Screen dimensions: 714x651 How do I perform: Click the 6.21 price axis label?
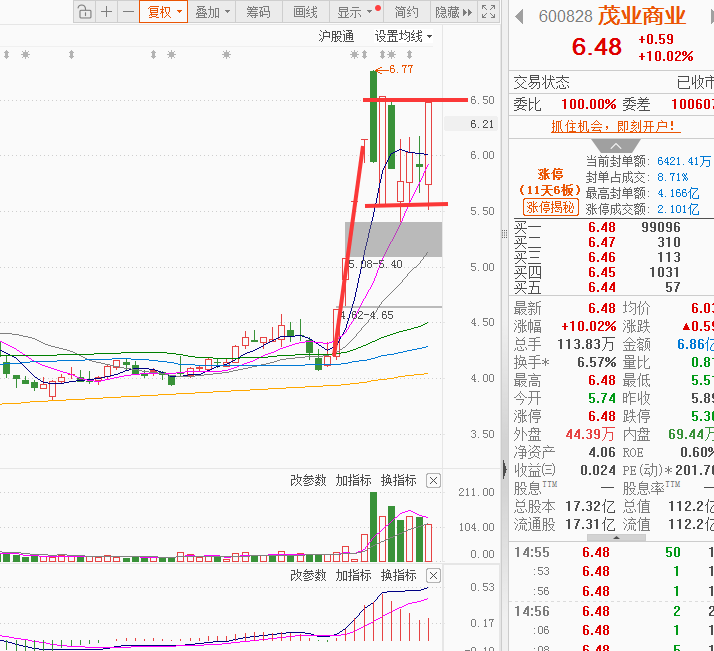(482, 124)
